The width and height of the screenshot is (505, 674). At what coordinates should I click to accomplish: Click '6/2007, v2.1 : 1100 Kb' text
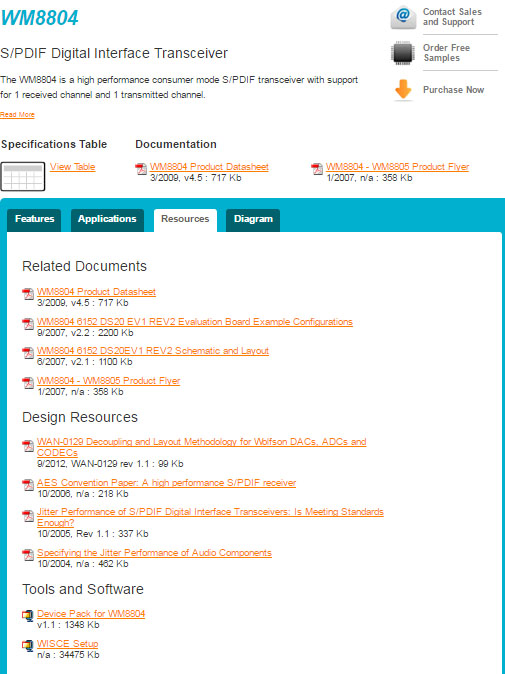point(85,362)
